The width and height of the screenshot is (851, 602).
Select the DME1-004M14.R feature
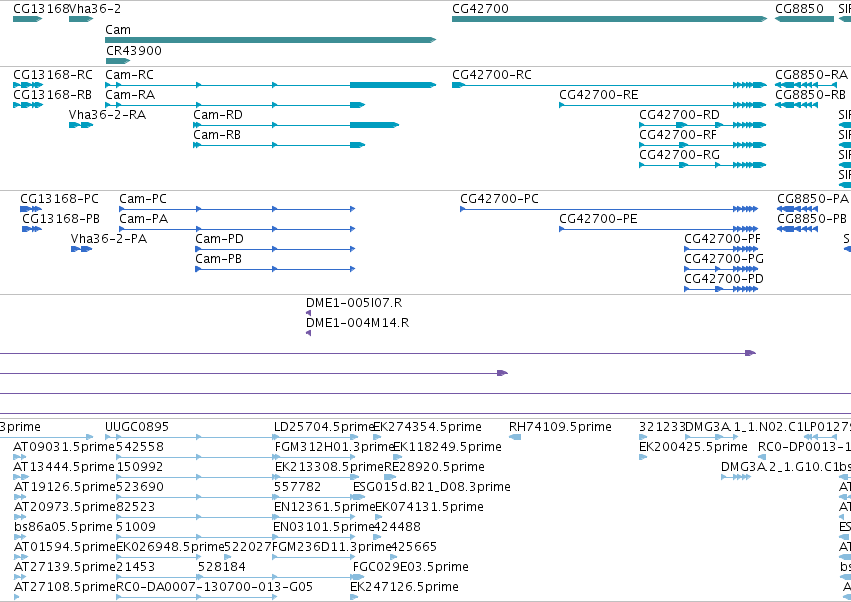tap(308, 333)
